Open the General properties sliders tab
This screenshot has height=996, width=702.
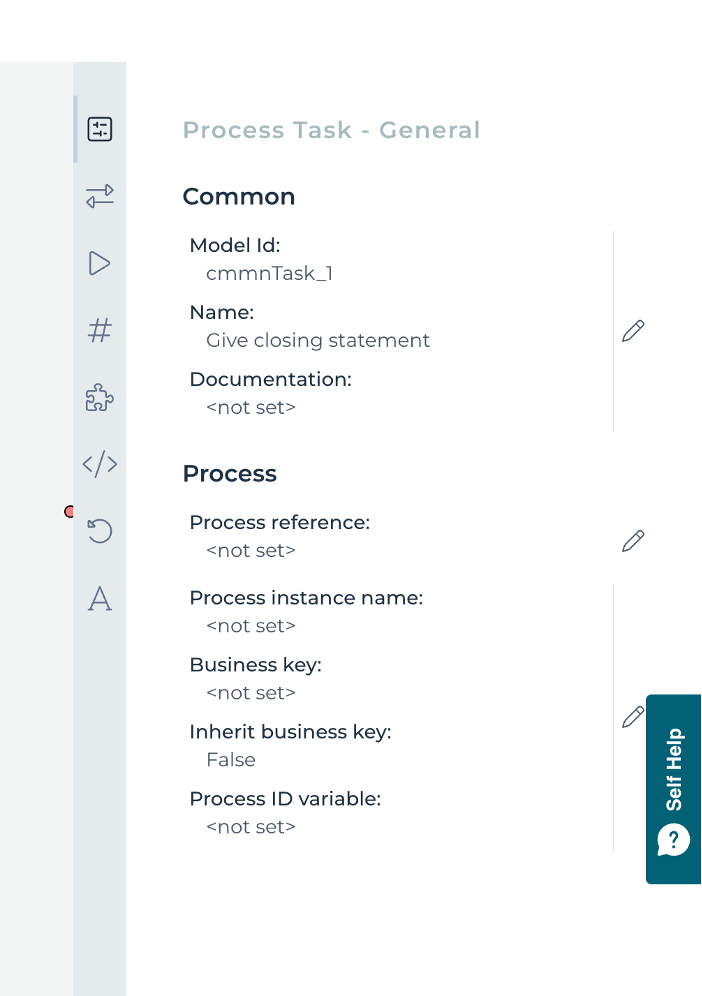coord(100,129)
